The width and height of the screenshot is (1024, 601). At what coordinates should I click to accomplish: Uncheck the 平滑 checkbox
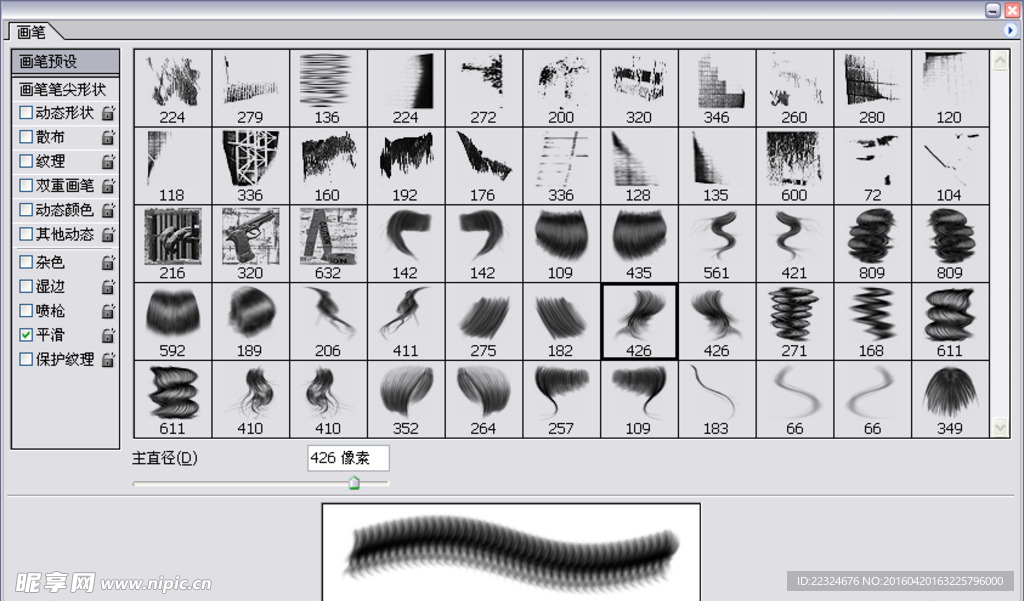click(27, 335)
